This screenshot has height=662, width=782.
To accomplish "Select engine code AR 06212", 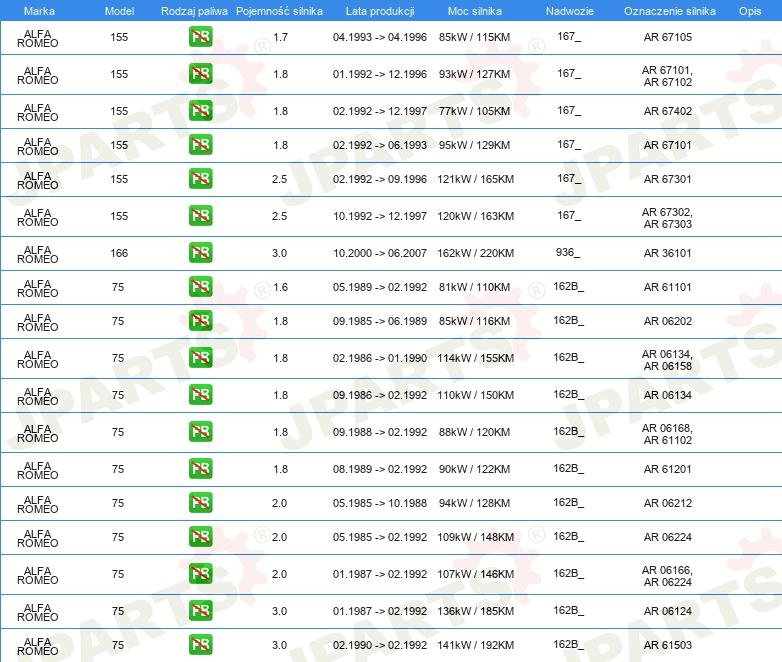I will click(x=667, y=503).
